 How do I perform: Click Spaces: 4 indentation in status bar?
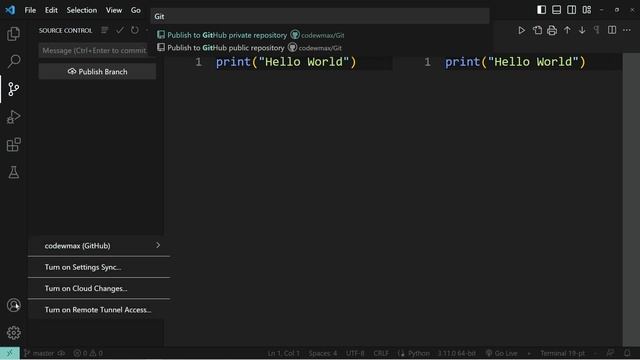click(x=322, y=353)
